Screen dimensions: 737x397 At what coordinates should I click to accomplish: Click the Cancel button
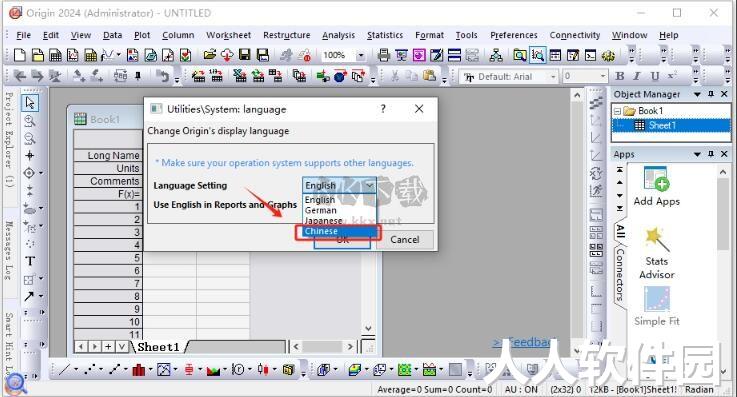pyautogui.click(x=405, y=240)
